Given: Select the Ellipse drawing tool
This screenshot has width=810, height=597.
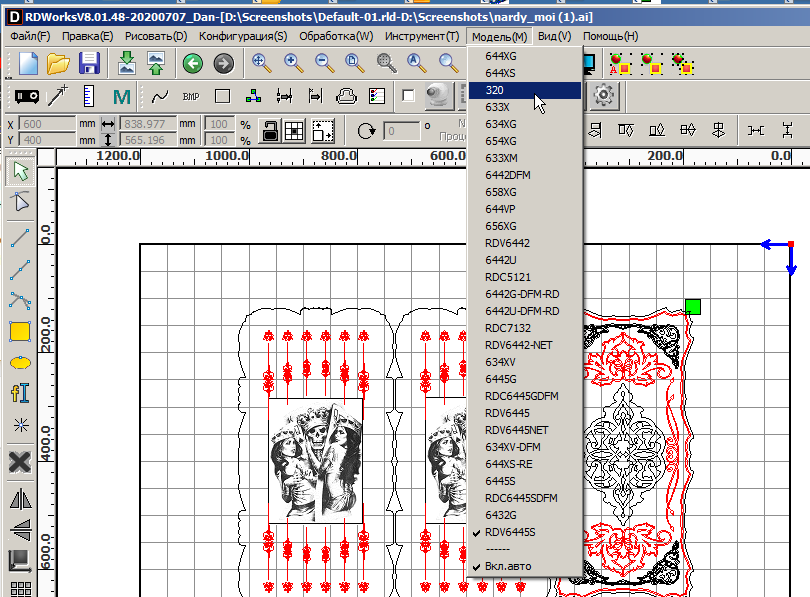Looking at the screenshot, I should click(x=20, y=362).
